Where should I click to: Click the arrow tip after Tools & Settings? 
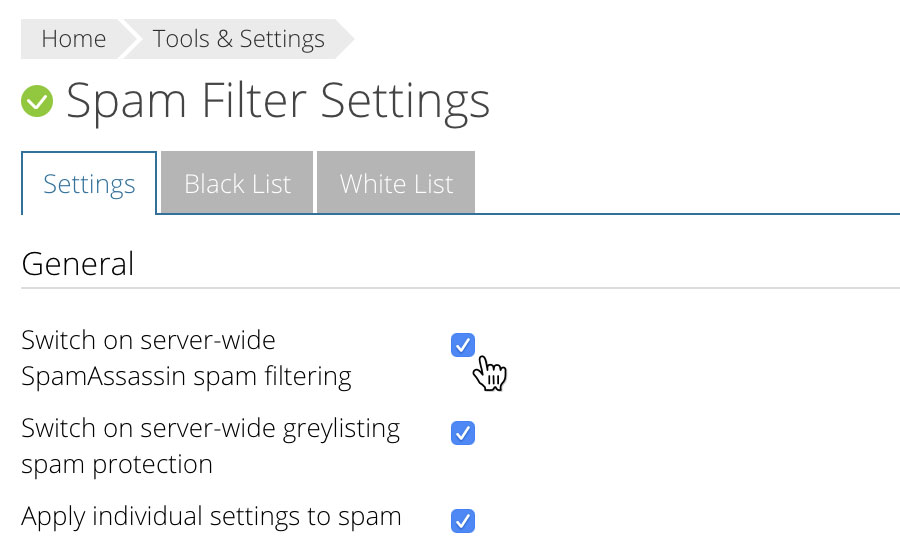pyautogui.click(x=345, y=39)
